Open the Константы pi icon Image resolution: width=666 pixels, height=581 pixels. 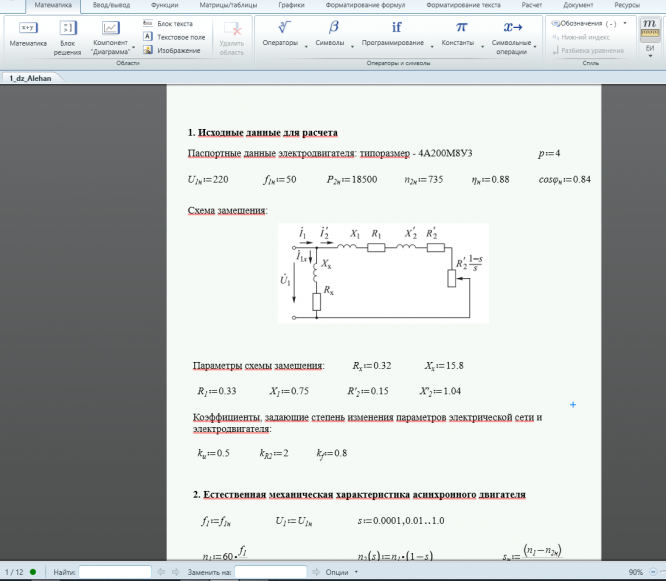click(x=461, y=27)
